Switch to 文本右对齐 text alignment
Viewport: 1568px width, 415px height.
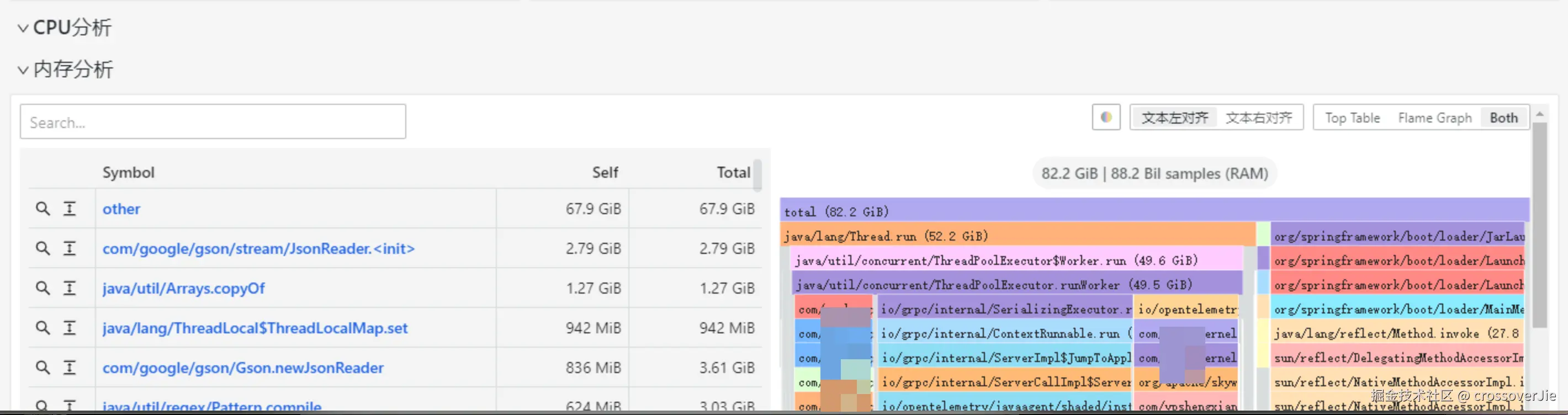pyautogui.click(x=1258, y=118)
